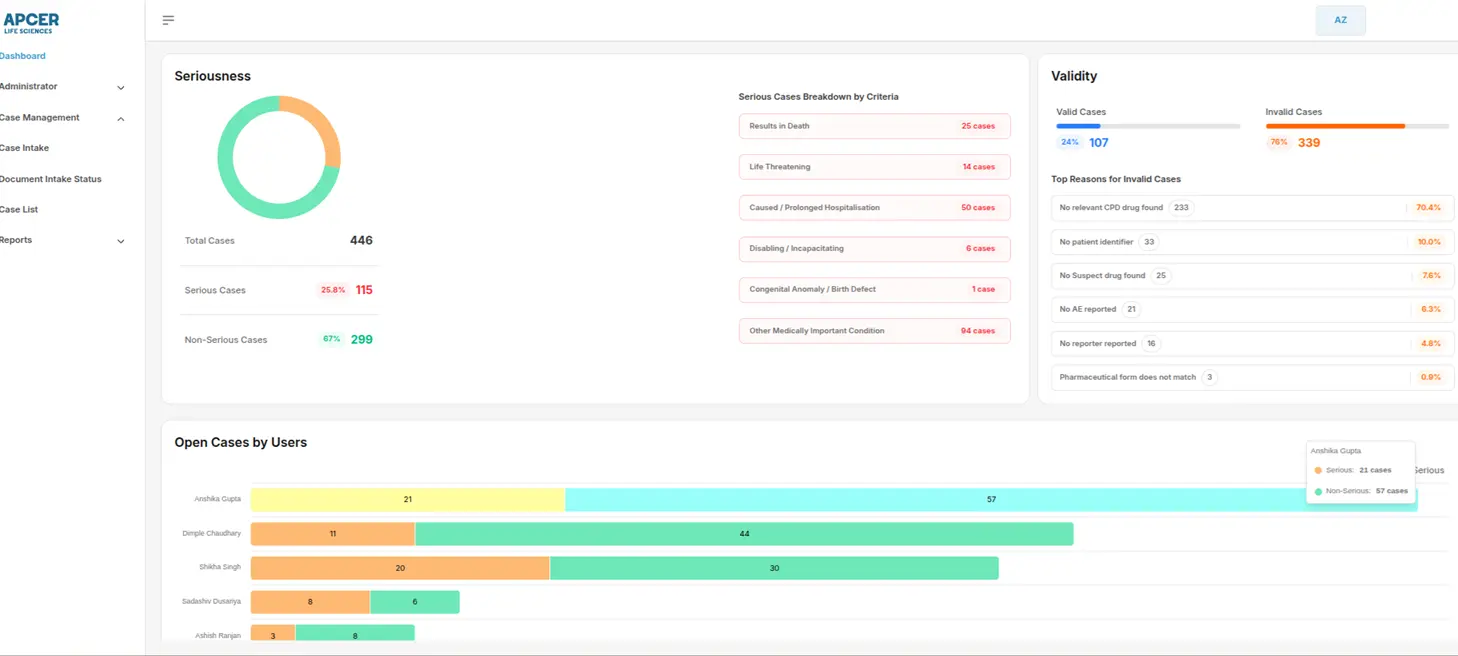Click the Serious Cases count 115
This screenshot has width=1458, height=656.
363,289
